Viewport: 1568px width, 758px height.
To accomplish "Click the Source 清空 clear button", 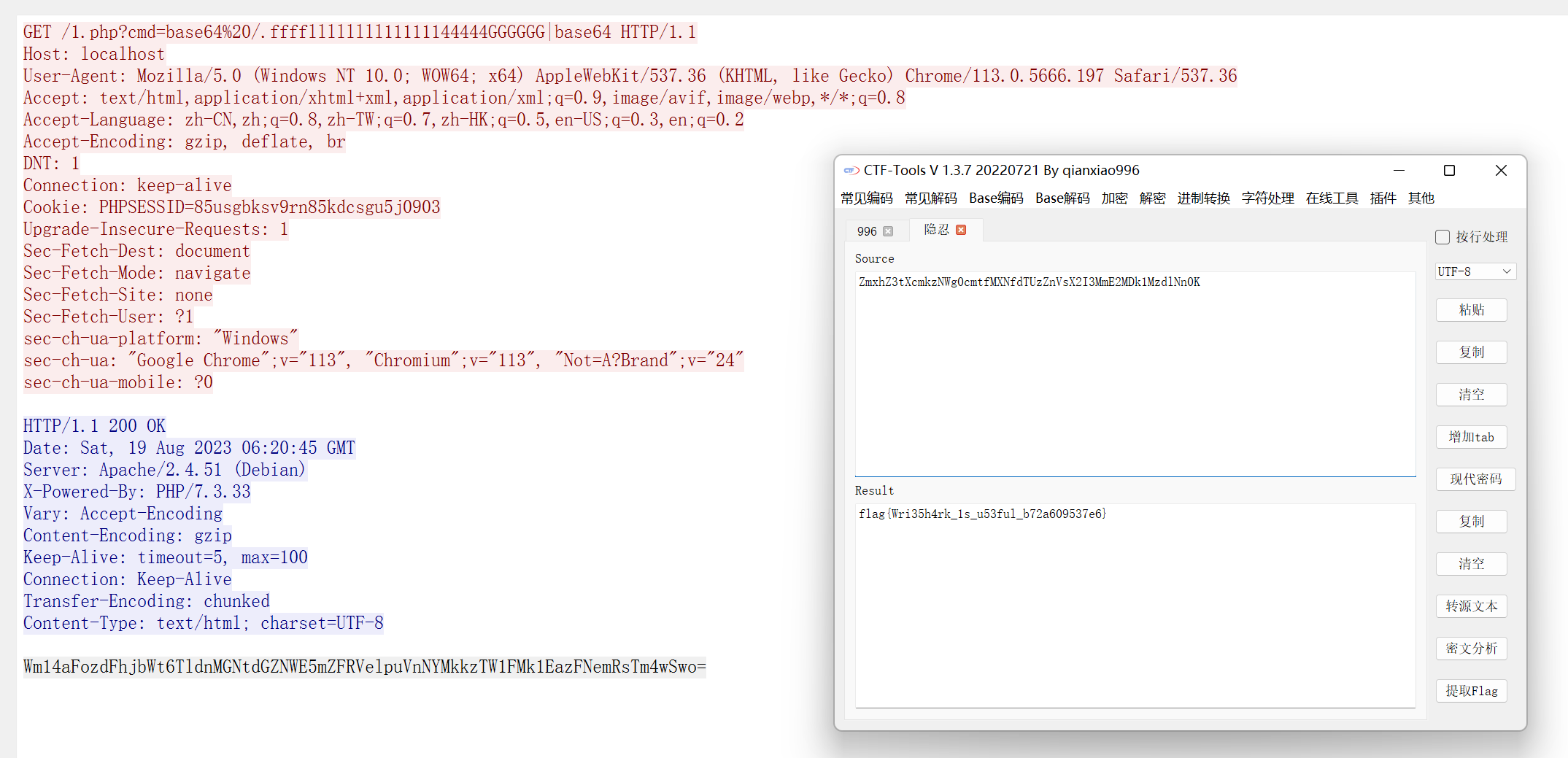I will [x=1472, y=395].
